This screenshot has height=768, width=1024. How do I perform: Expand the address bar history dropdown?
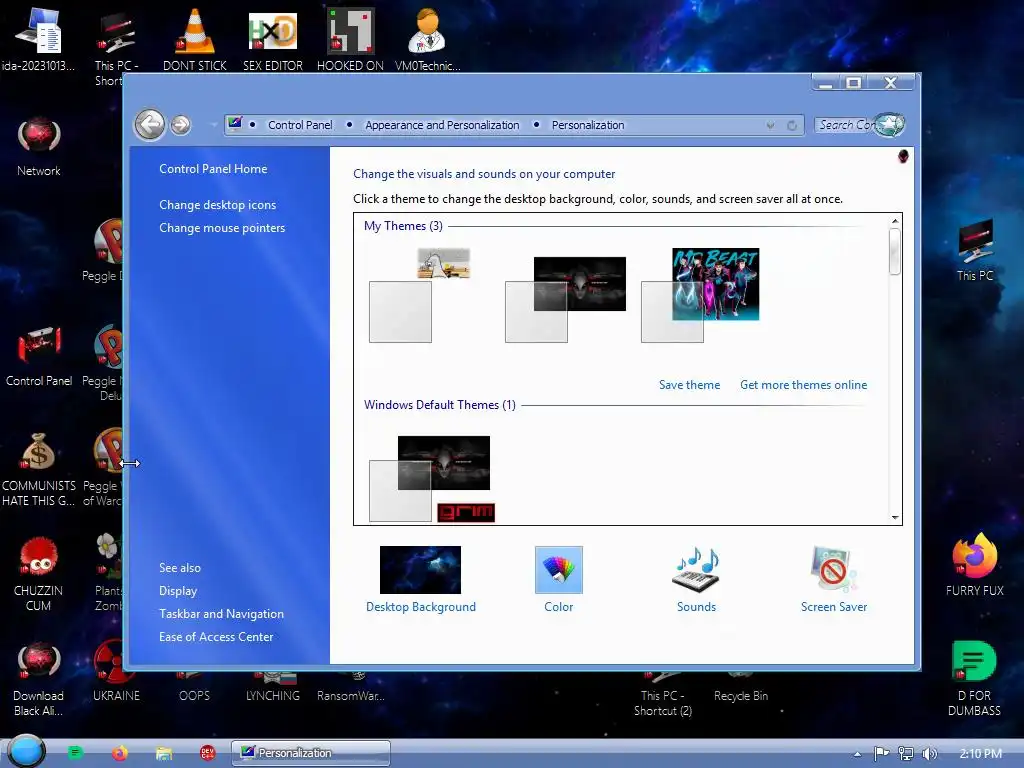click(x=771, y=125)
